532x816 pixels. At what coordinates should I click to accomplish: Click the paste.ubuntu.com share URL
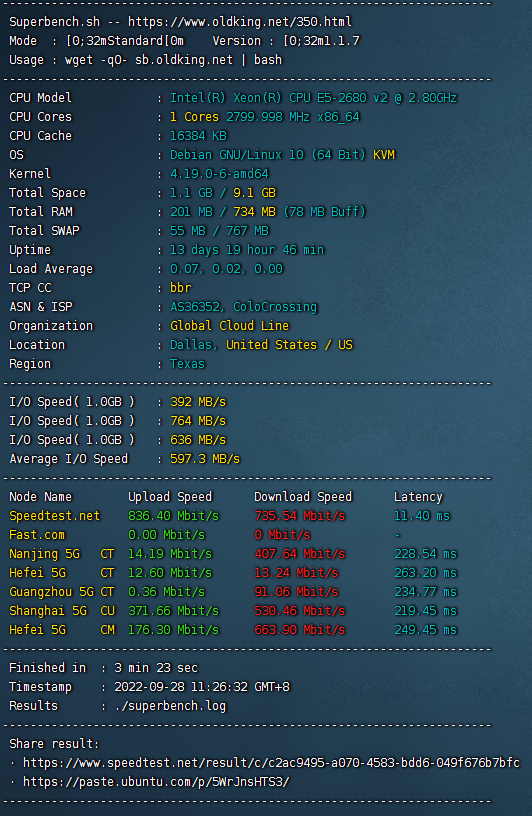tap(156, 782)
